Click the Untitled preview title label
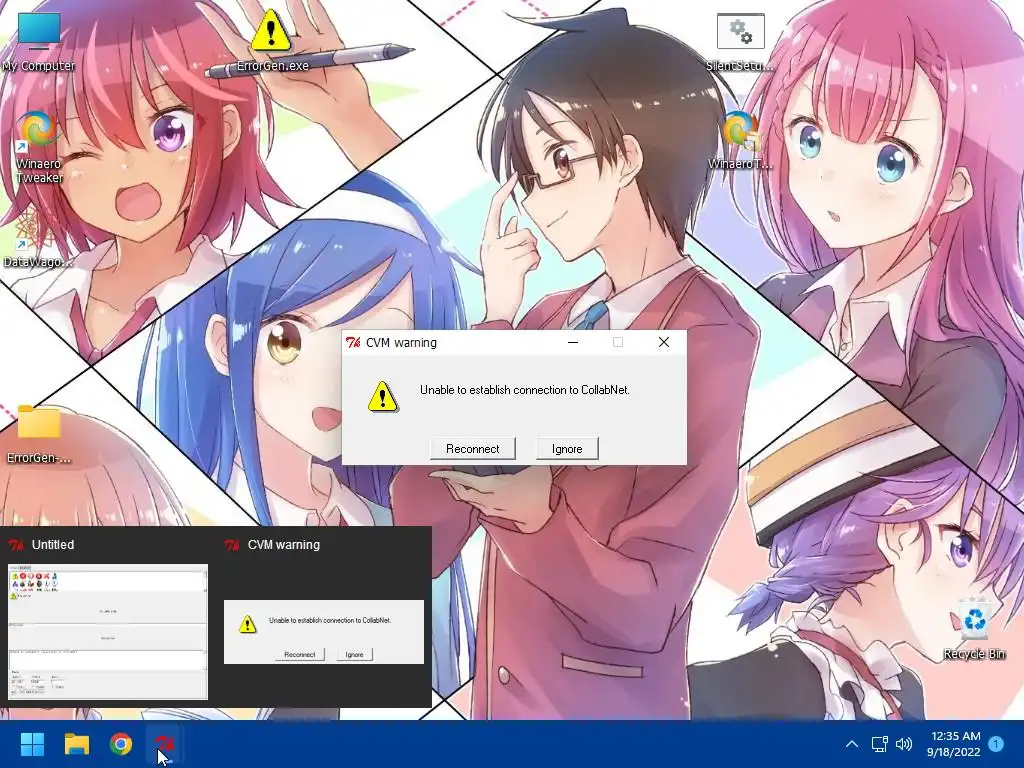1024x768 pixels. 53,545
